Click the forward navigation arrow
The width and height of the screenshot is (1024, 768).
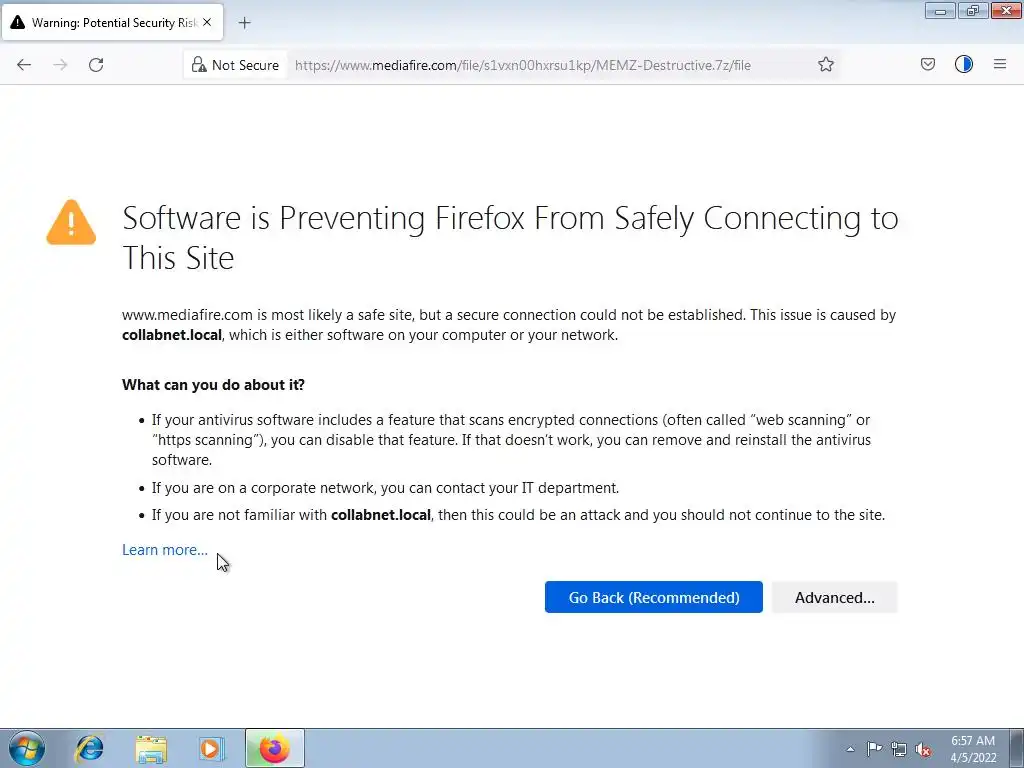[x=60, y=65]
